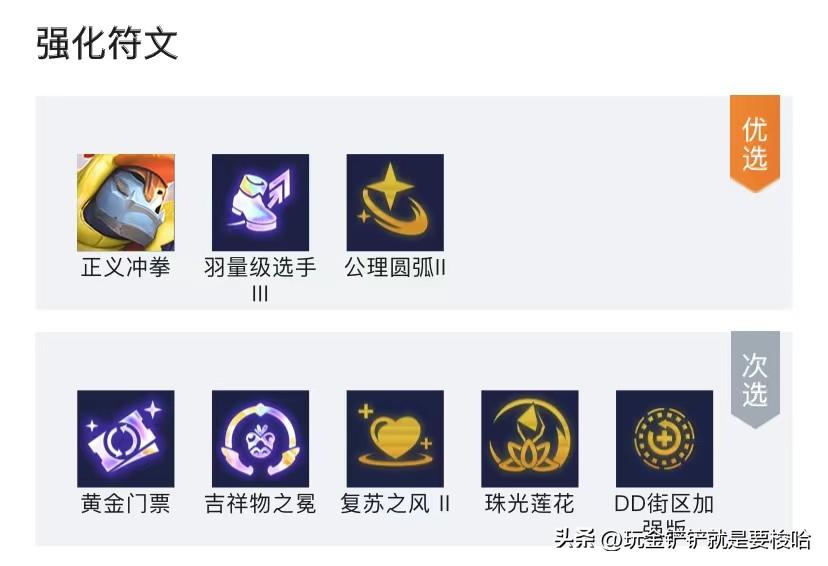The image size is (828, 566).
Task: Click the 复苏之风 II text label
Action: click(395, 503)
